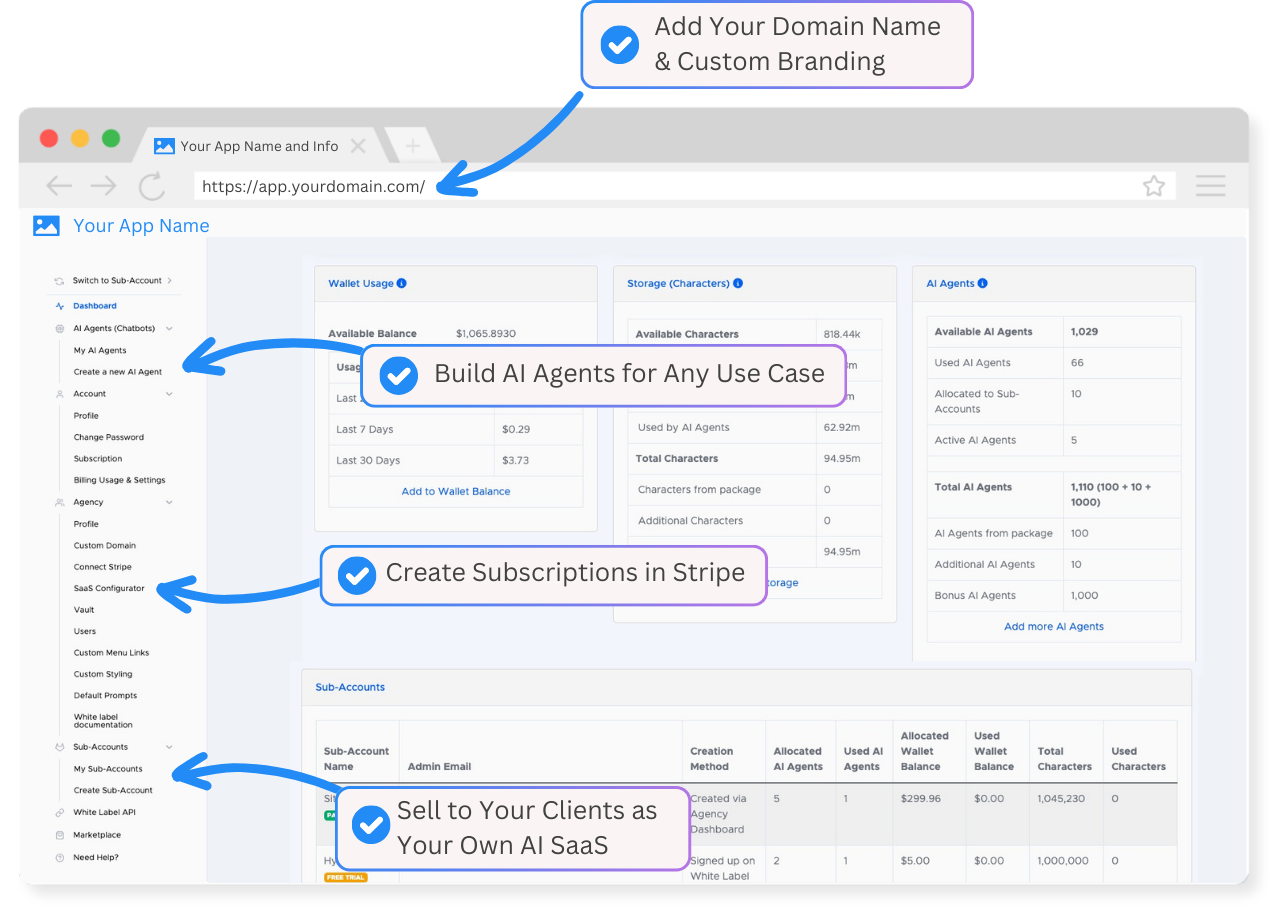Click the address bar showing app.yourdomain.com
This screenshot has width=1287, height=913.
(684, 186)
